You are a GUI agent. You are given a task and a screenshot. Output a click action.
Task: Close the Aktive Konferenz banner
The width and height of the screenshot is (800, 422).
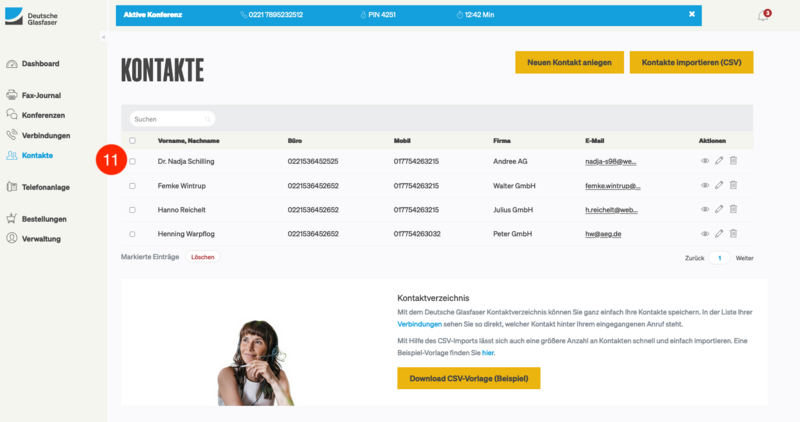[691, 14]
